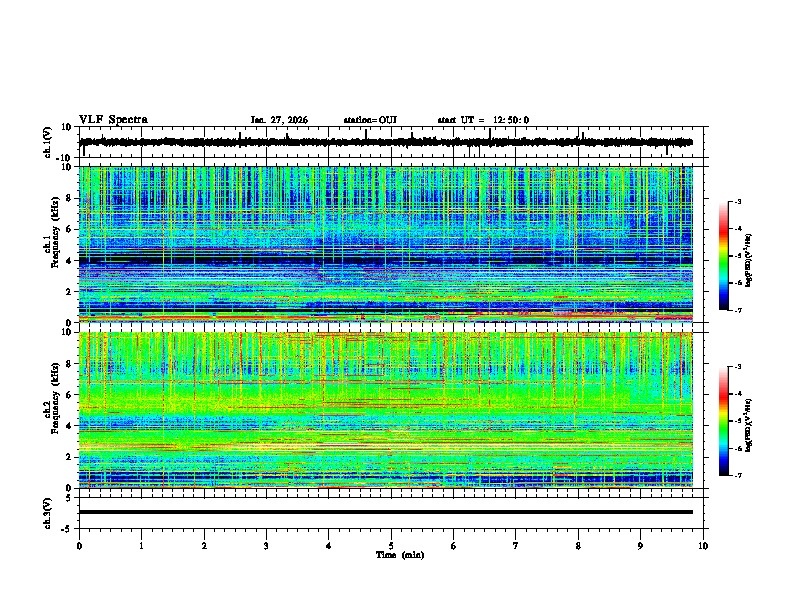
Task: Click the ch.3 flat black trace
Action: [x=386, y=512]
